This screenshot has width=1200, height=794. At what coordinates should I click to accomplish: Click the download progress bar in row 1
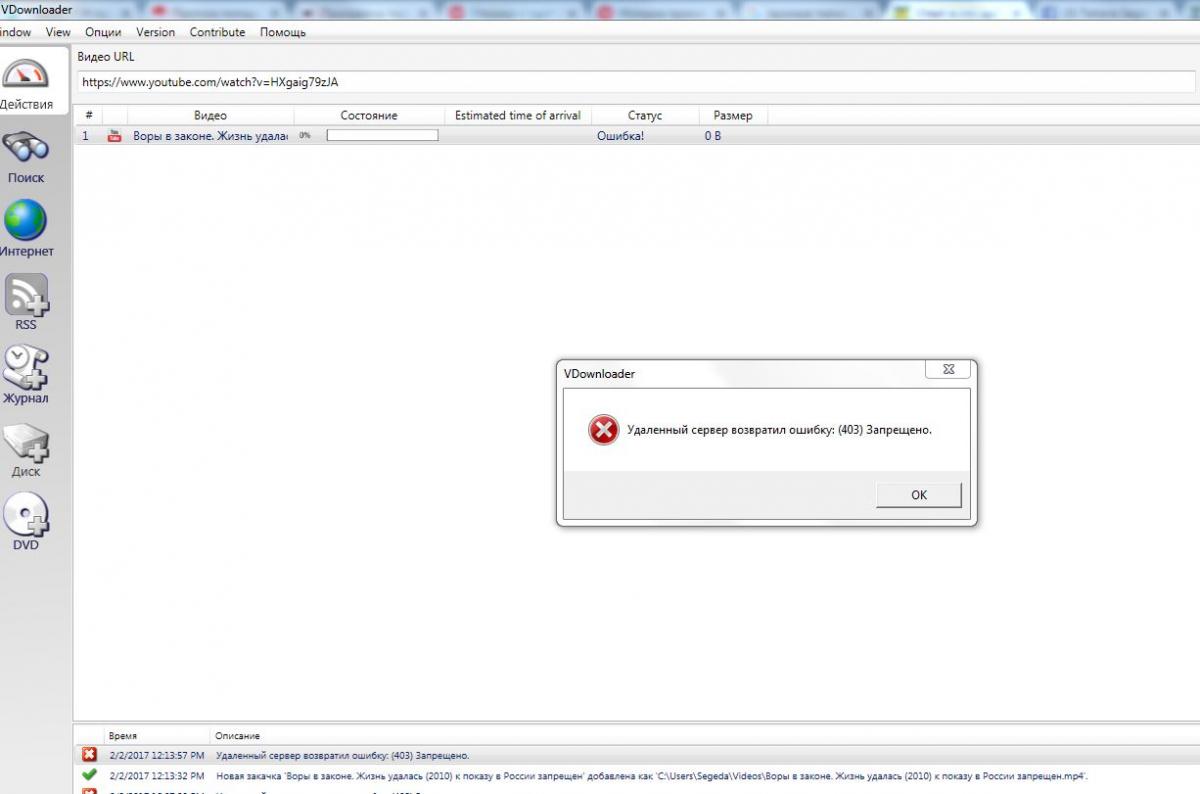click(x=382, y=136)
